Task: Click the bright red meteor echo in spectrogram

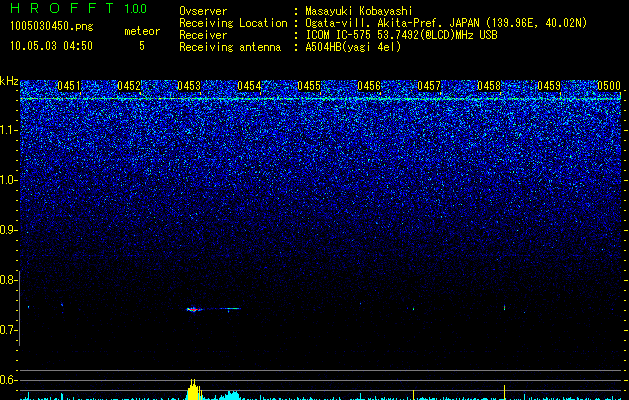Action: [x=193, y=309]
